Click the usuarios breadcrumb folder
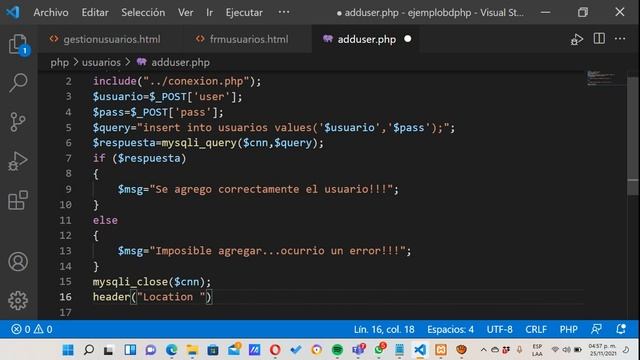640x360 pixels. coord(101,62)
